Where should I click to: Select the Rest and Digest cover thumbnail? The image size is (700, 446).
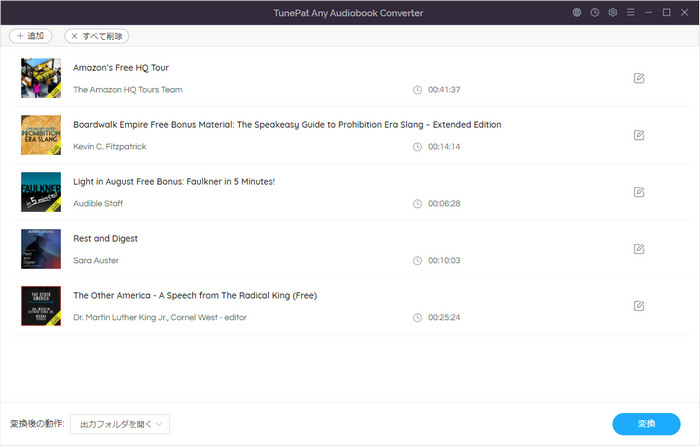click(x=41, y=249)
